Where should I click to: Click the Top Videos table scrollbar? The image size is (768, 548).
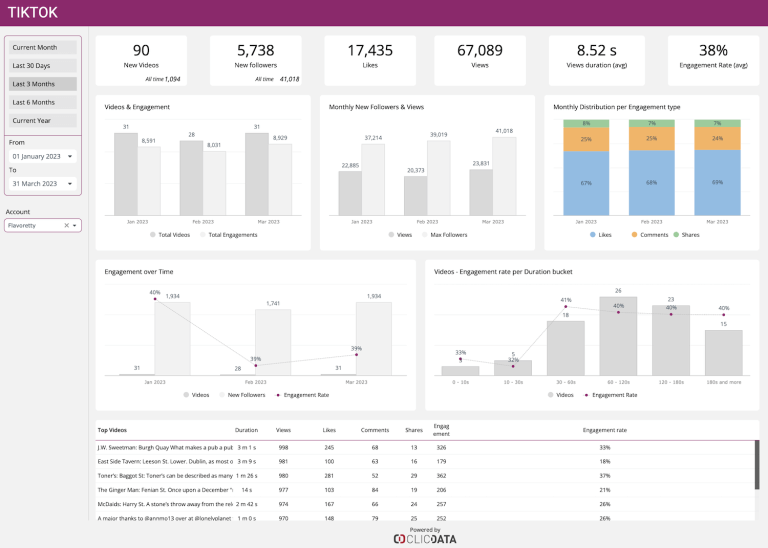[x=757, y=464]
